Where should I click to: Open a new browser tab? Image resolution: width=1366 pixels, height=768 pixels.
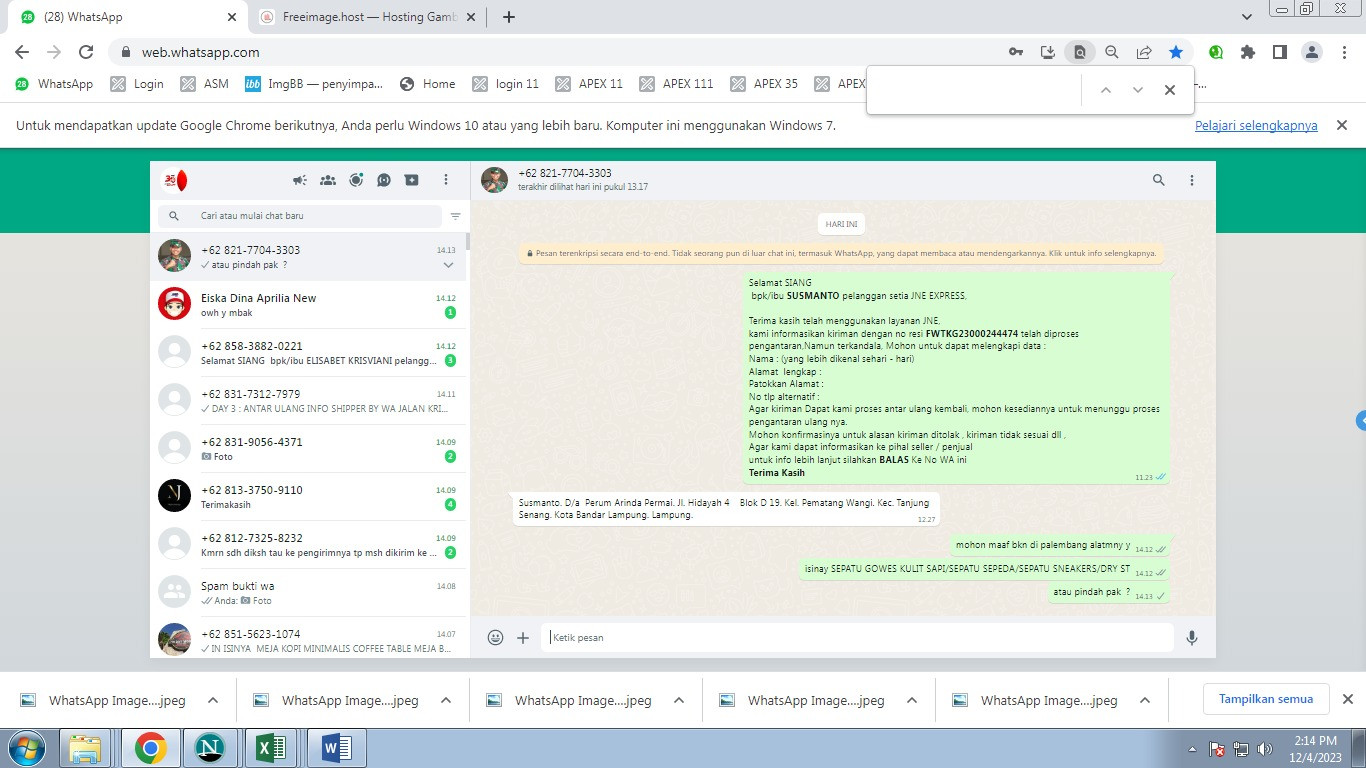508,17
